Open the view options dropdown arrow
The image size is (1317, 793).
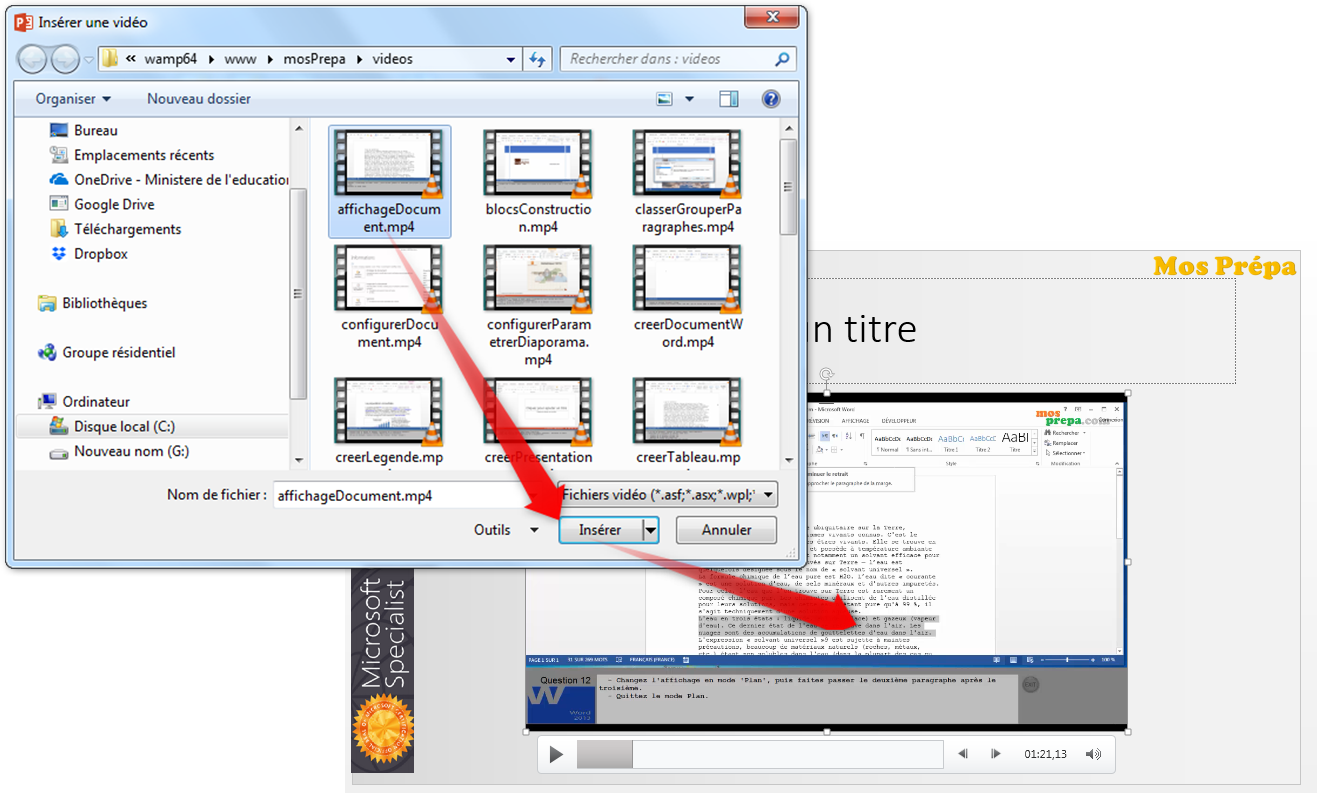click(x=690, y=99)
